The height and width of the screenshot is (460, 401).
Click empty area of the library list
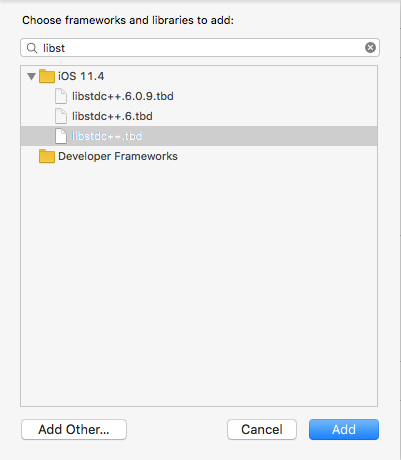[199, 283]
